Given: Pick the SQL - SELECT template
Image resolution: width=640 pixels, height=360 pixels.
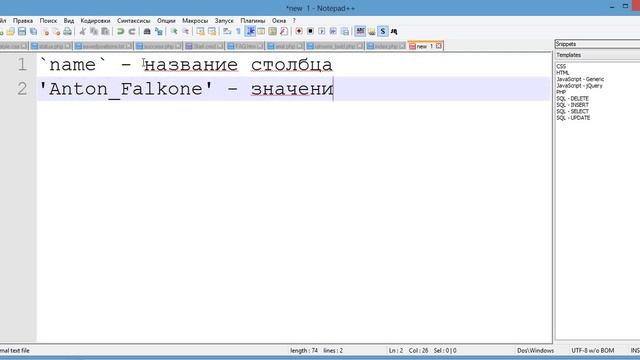Looking at the screenshot, I should [573, 111].
